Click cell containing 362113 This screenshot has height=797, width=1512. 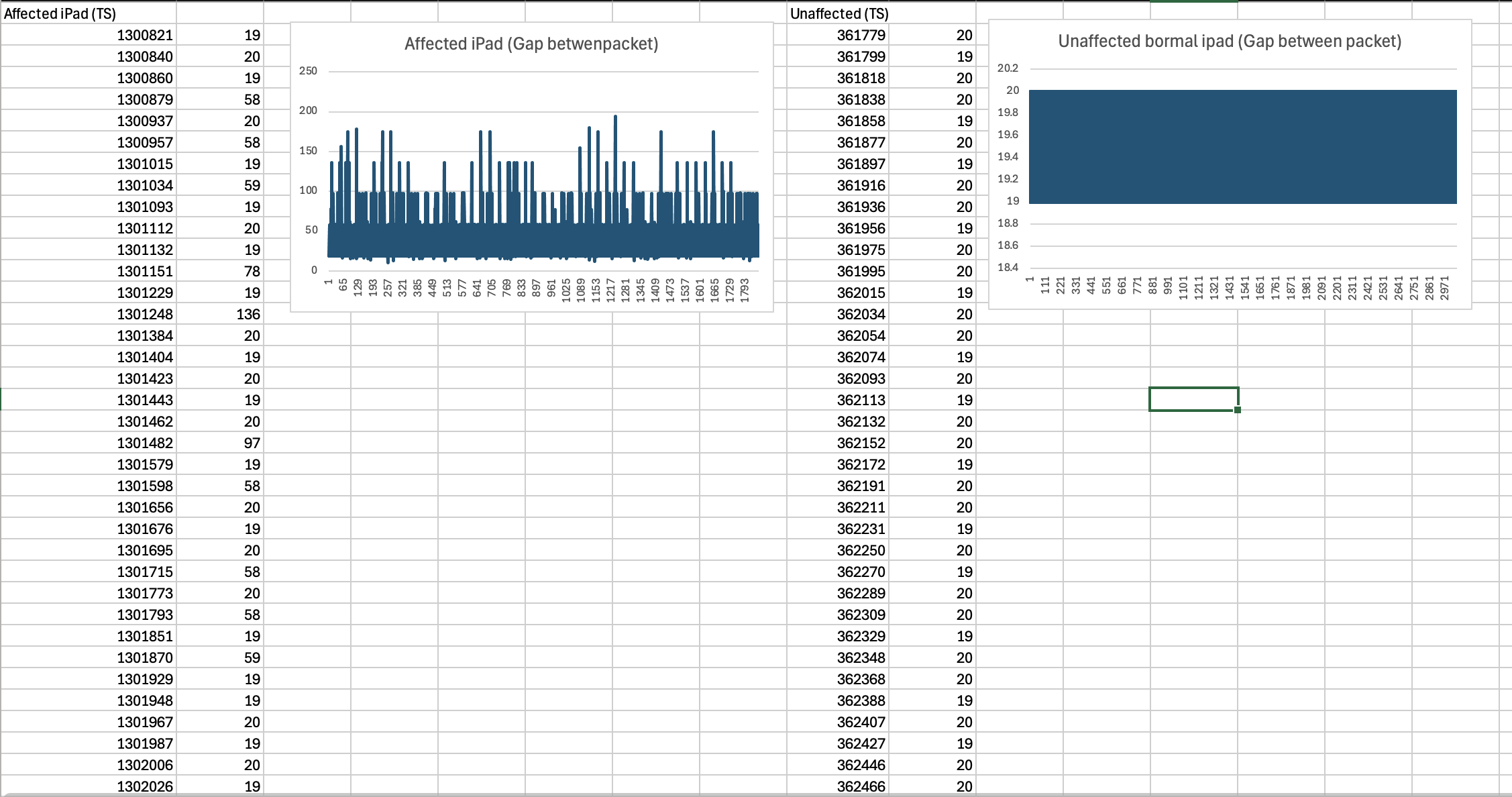[861, 400]
